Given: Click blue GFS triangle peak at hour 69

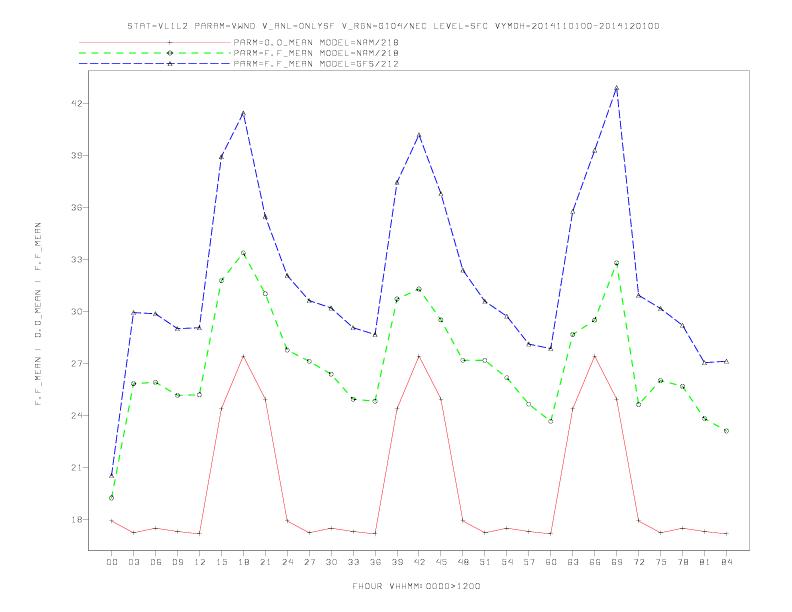Looking at the screenshot, I should (616, 88).
